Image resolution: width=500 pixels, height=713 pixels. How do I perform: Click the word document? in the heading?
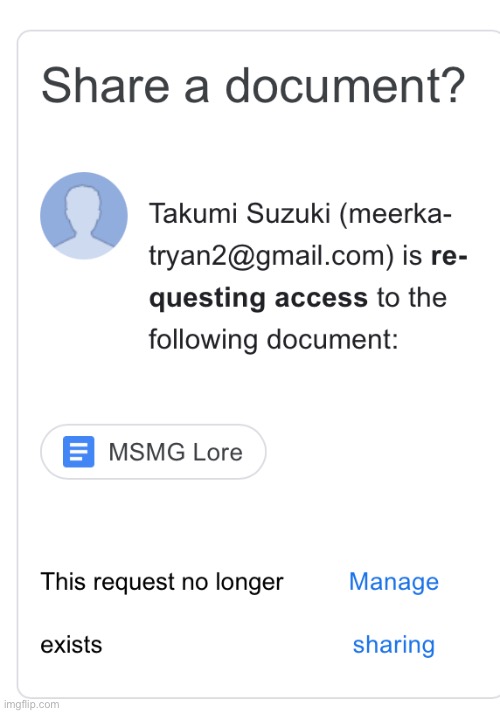click(345, 85)
